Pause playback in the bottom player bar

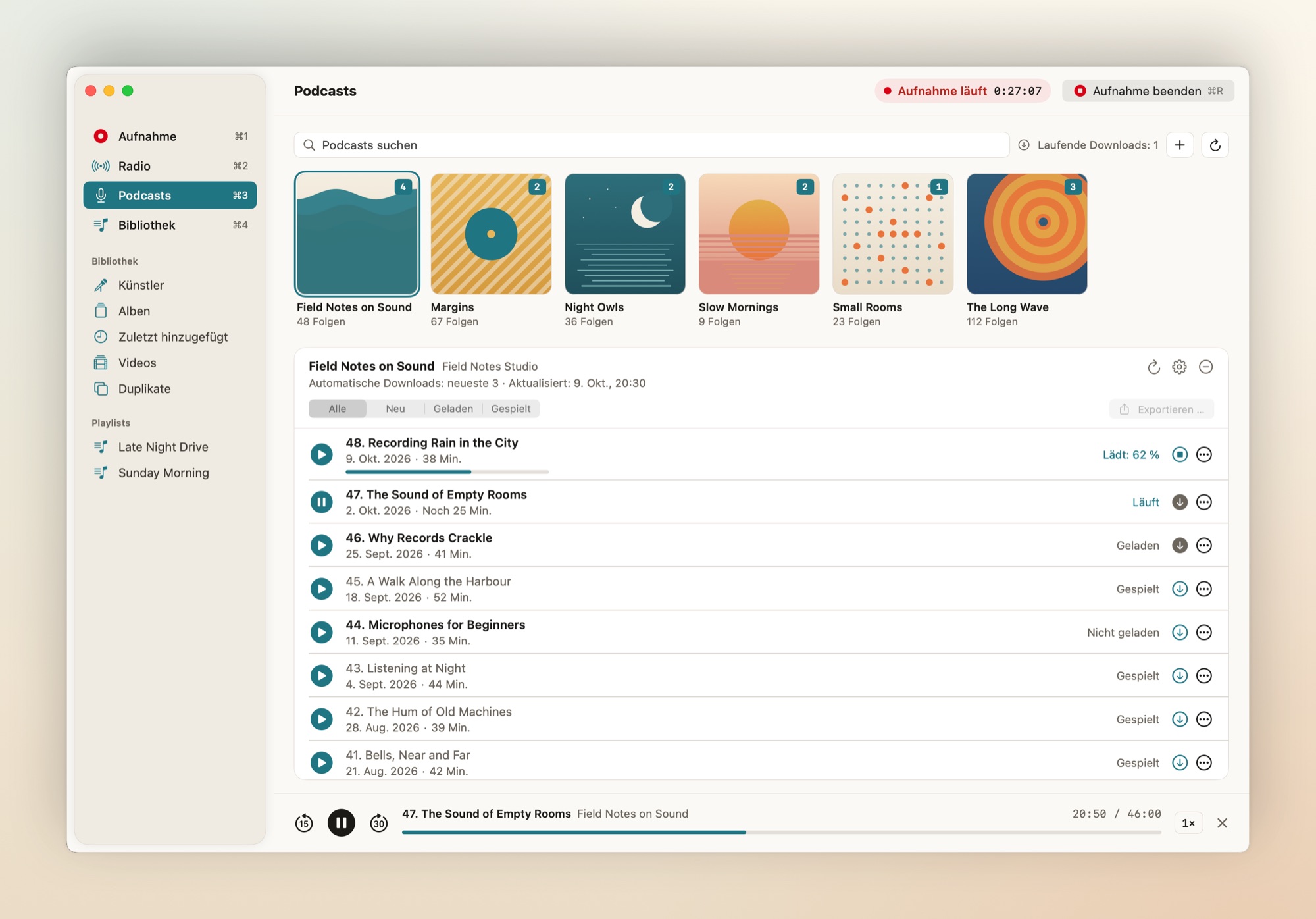[342, 823]
